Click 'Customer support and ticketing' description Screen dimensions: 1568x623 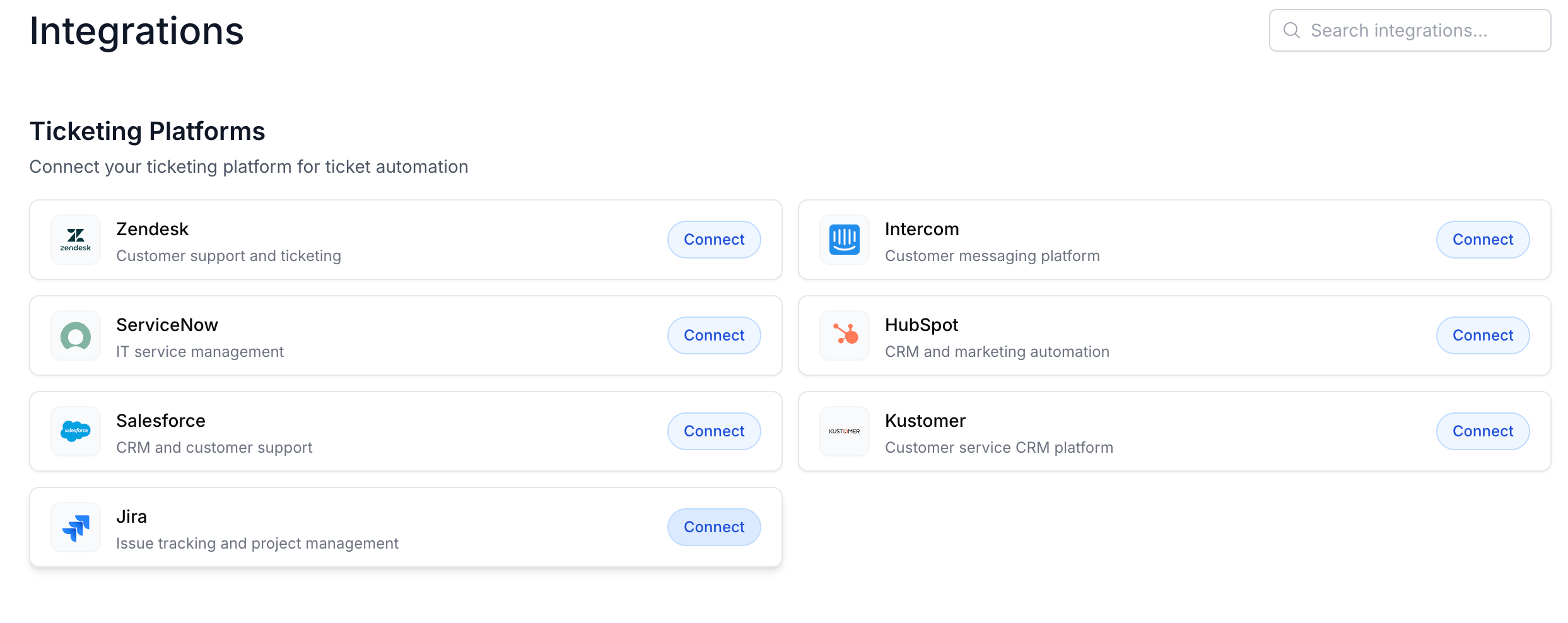click(x=229, y=256)
